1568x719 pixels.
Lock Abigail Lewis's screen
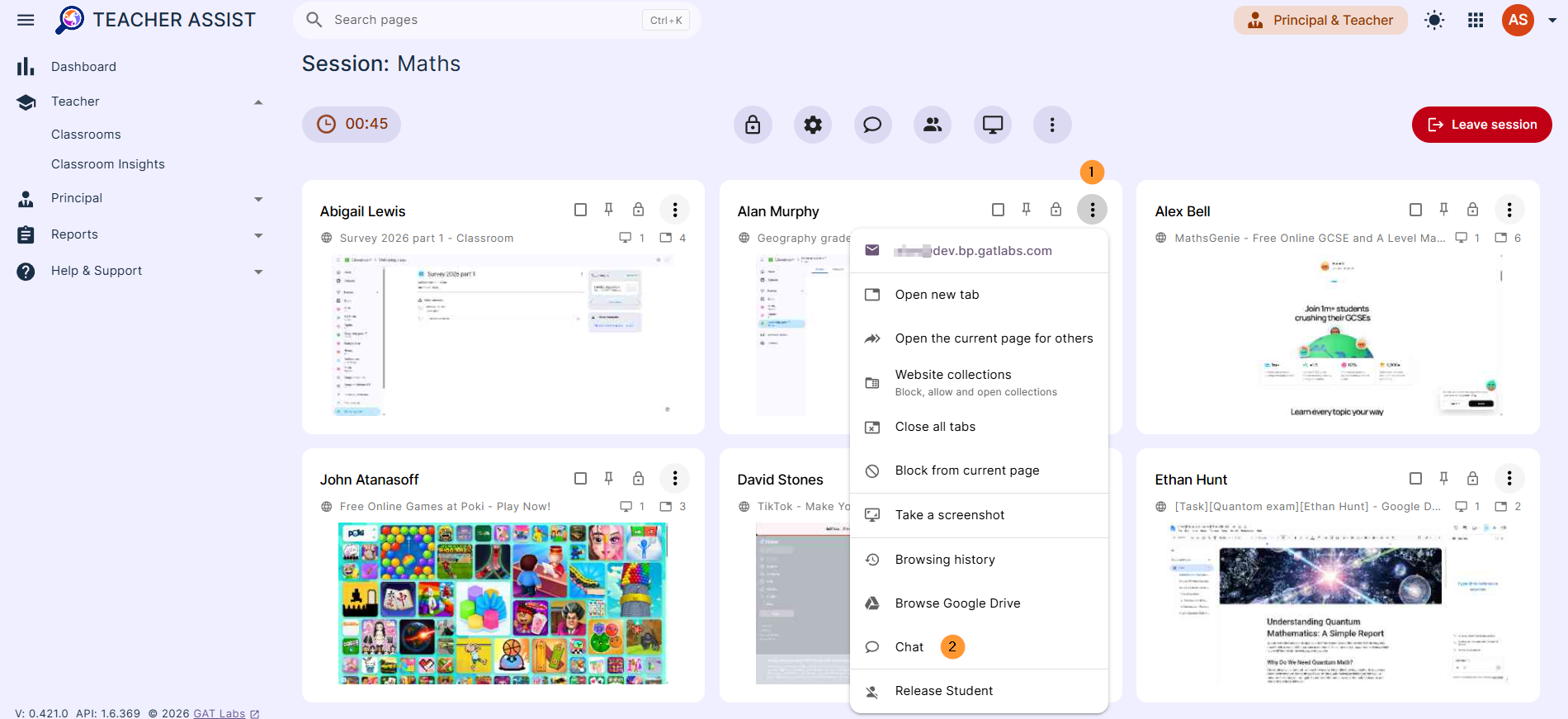point(638,210)
